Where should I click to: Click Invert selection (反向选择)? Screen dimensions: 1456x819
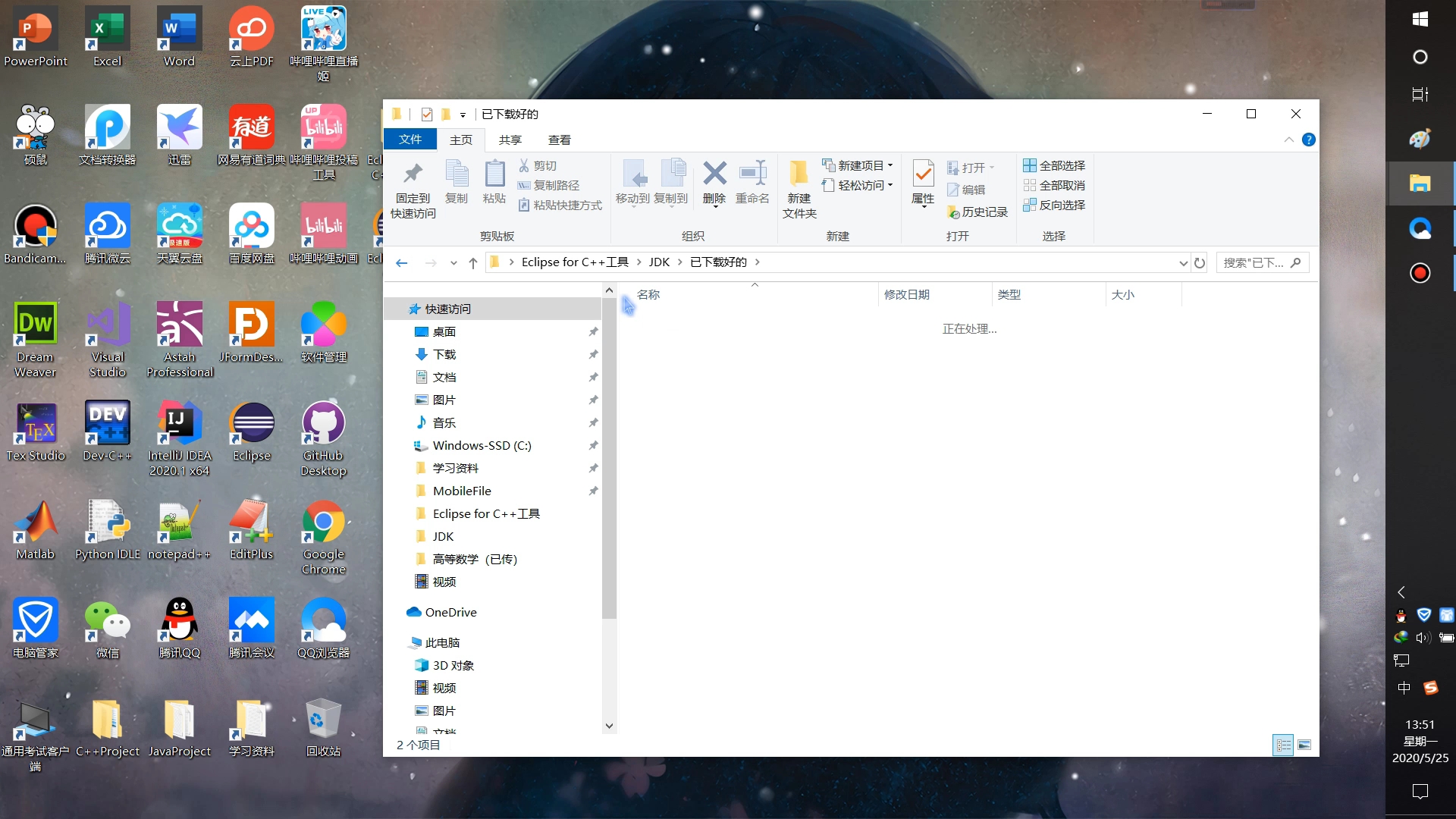click(1054, 205)
